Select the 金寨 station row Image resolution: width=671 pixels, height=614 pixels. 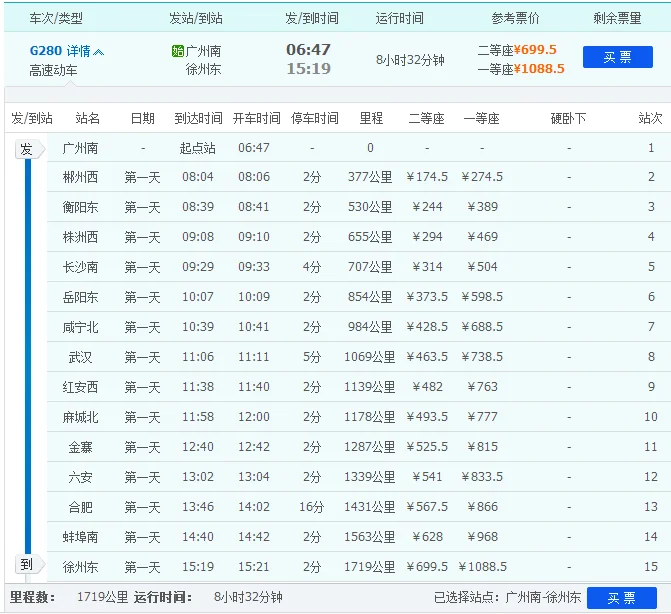click(359, 447)
